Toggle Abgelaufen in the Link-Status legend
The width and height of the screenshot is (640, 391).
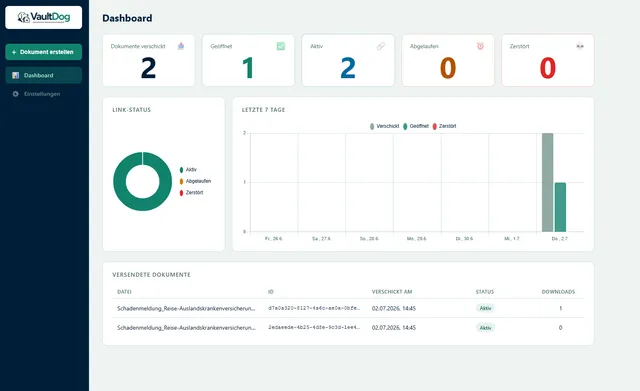click(195, 181)
